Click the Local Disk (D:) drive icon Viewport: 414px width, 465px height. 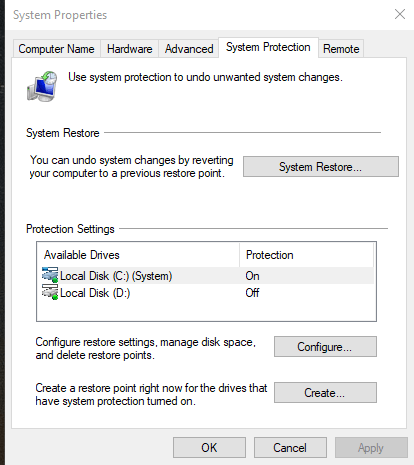pyautogui.click(x=50, y=292)
